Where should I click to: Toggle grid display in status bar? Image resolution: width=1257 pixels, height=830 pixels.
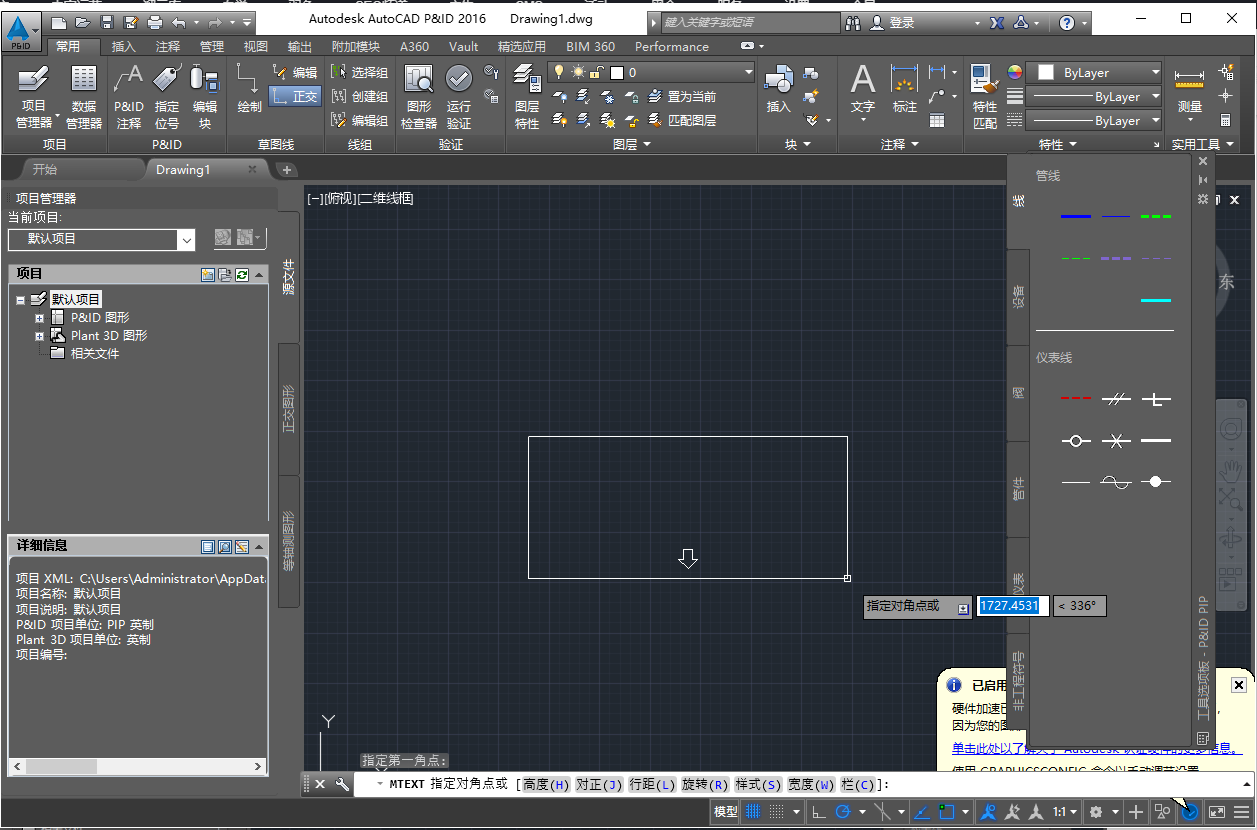pyautogui.click(x=753, y=811)
